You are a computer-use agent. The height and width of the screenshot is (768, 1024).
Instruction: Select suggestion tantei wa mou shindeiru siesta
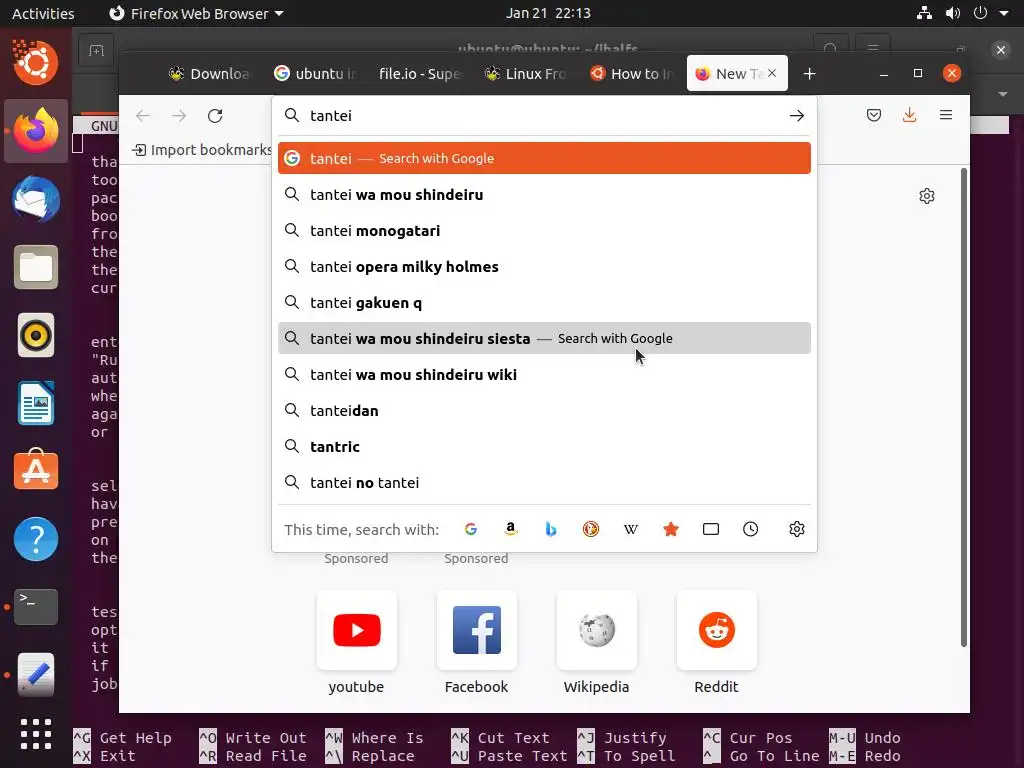pyautogui.click(x=544, y=338)
